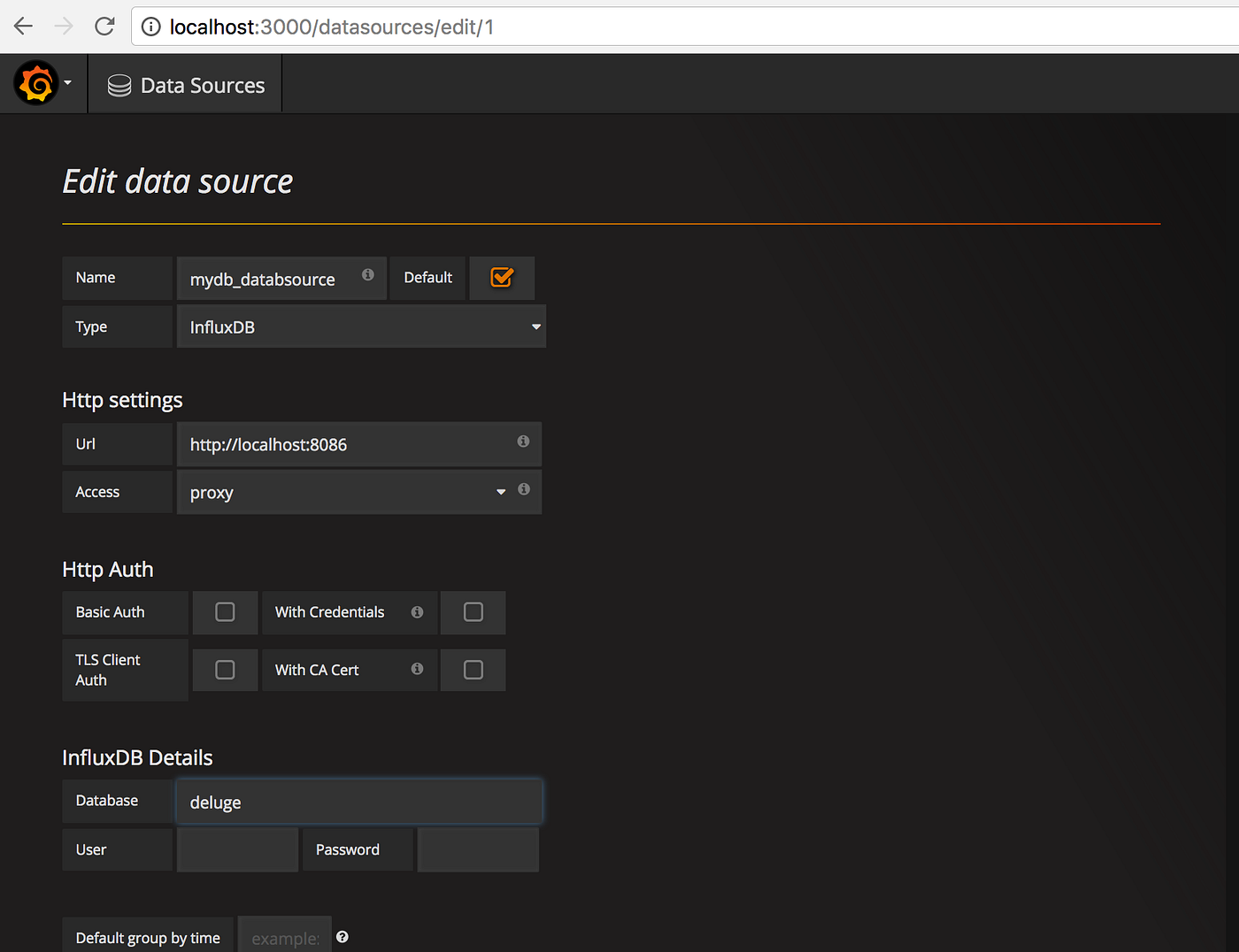Click the info icon beside With Credentials
1239x952 pixels.
click(x=416, y=611)
